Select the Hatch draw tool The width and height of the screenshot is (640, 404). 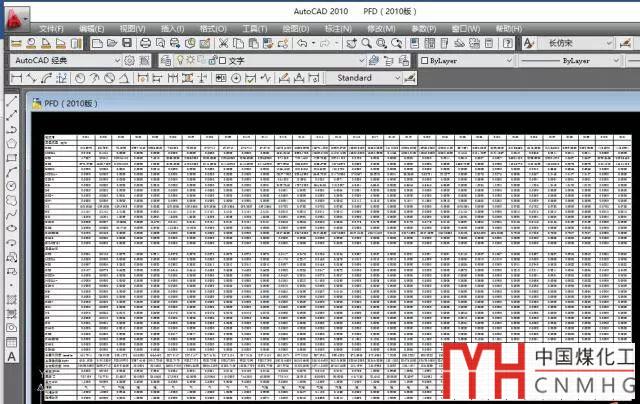pyautogui.click(x=11, y=300)
